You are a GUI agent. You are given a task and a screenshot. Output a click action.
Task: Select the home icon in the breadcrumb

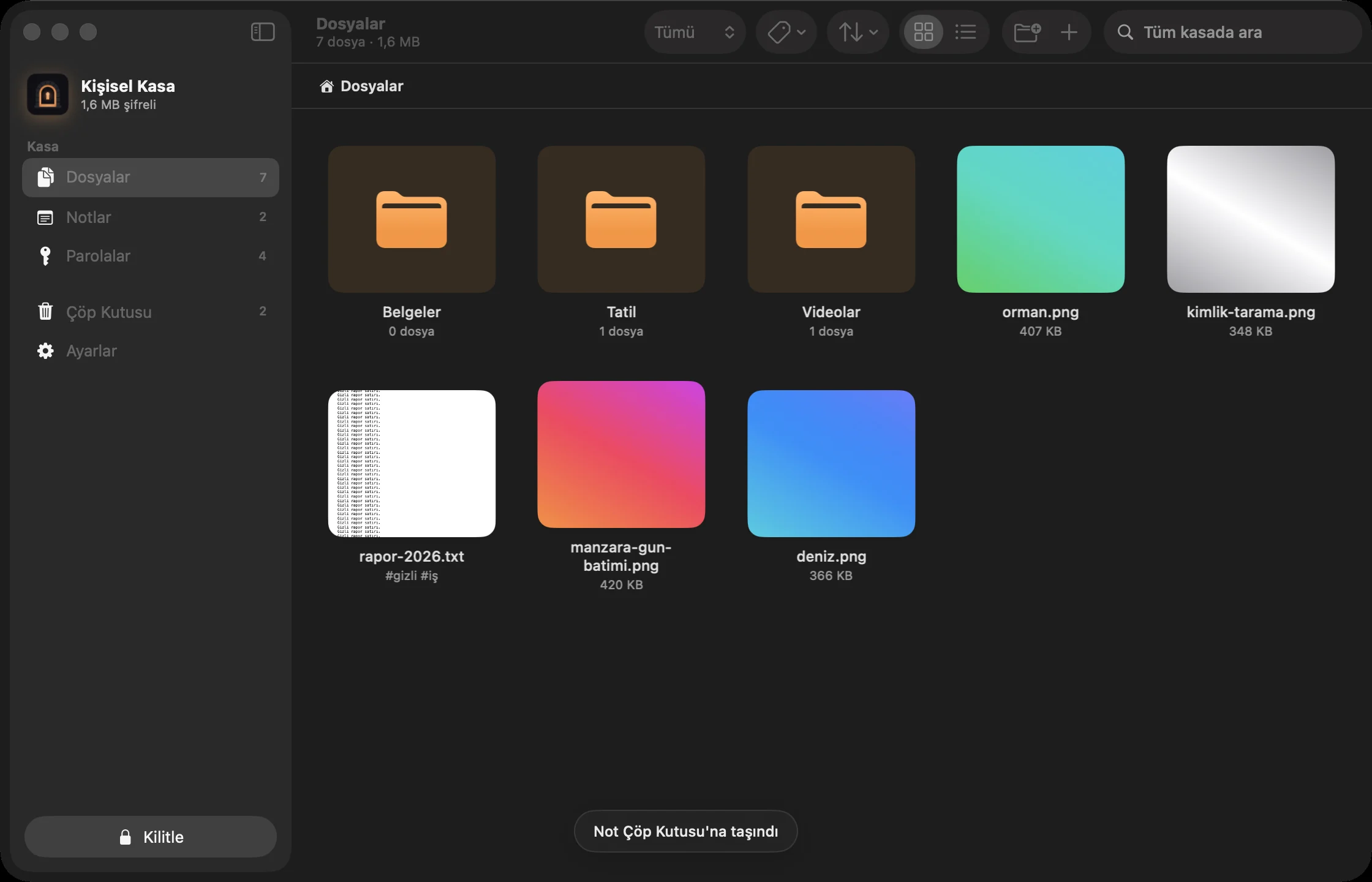click(x=326, y=86)
